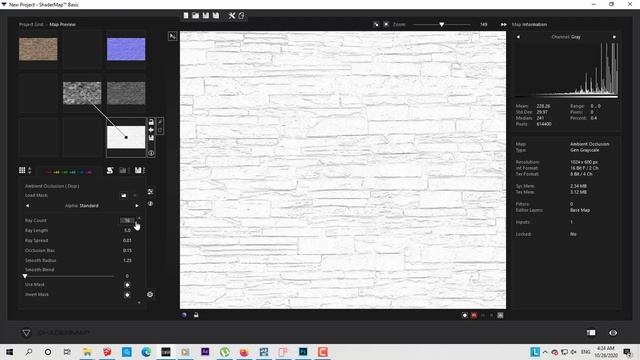Click the sphere icon below the preview
This screenshot has width=640, height=360.
pyautogui.click(x=184, y=315)
